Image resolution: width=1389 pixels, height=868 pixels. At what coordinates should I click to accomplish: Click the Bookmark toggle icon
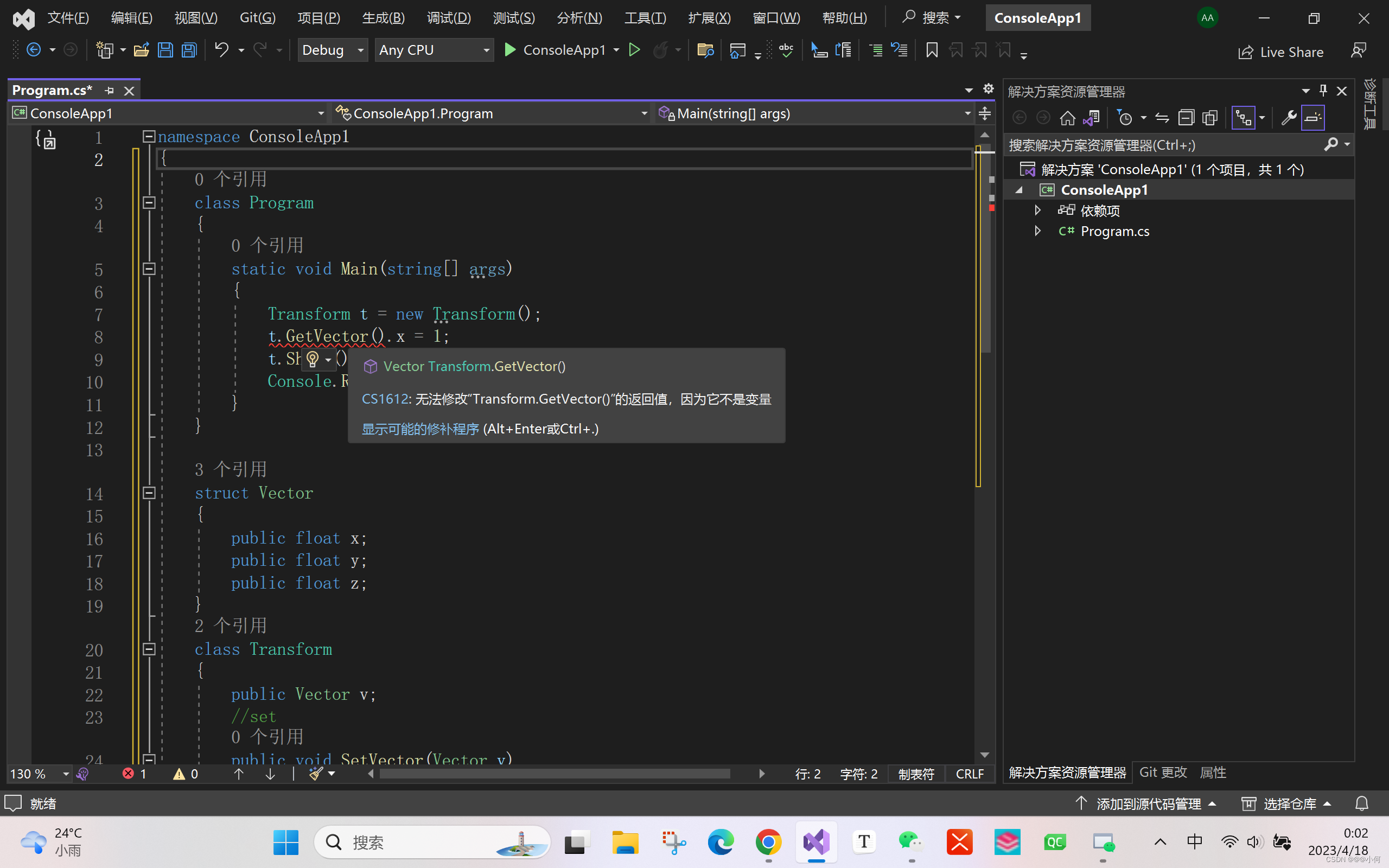[x=932, y=50]
